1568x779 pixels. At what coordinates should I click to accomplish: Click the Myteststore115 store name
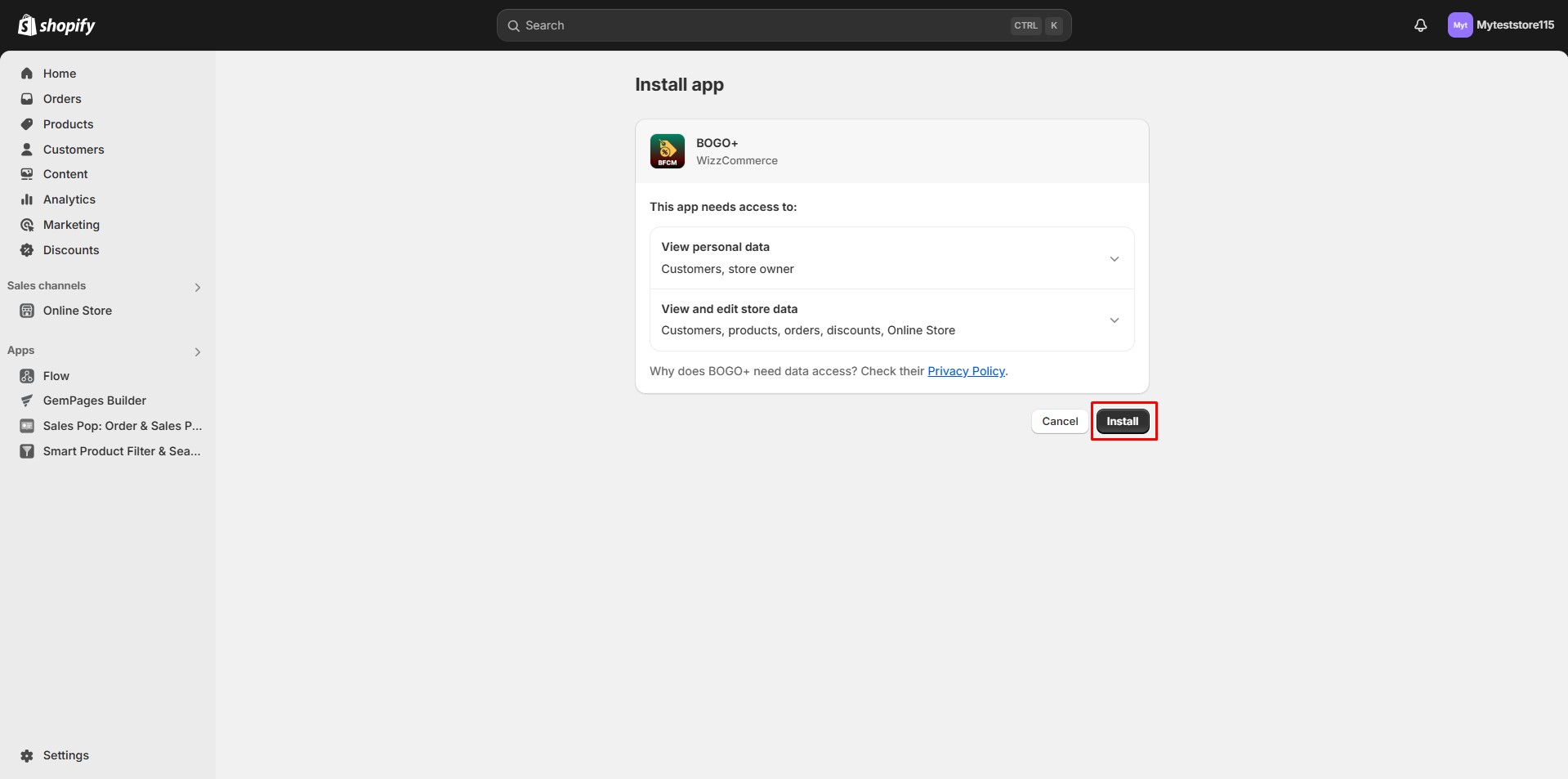coord(1516,25)
